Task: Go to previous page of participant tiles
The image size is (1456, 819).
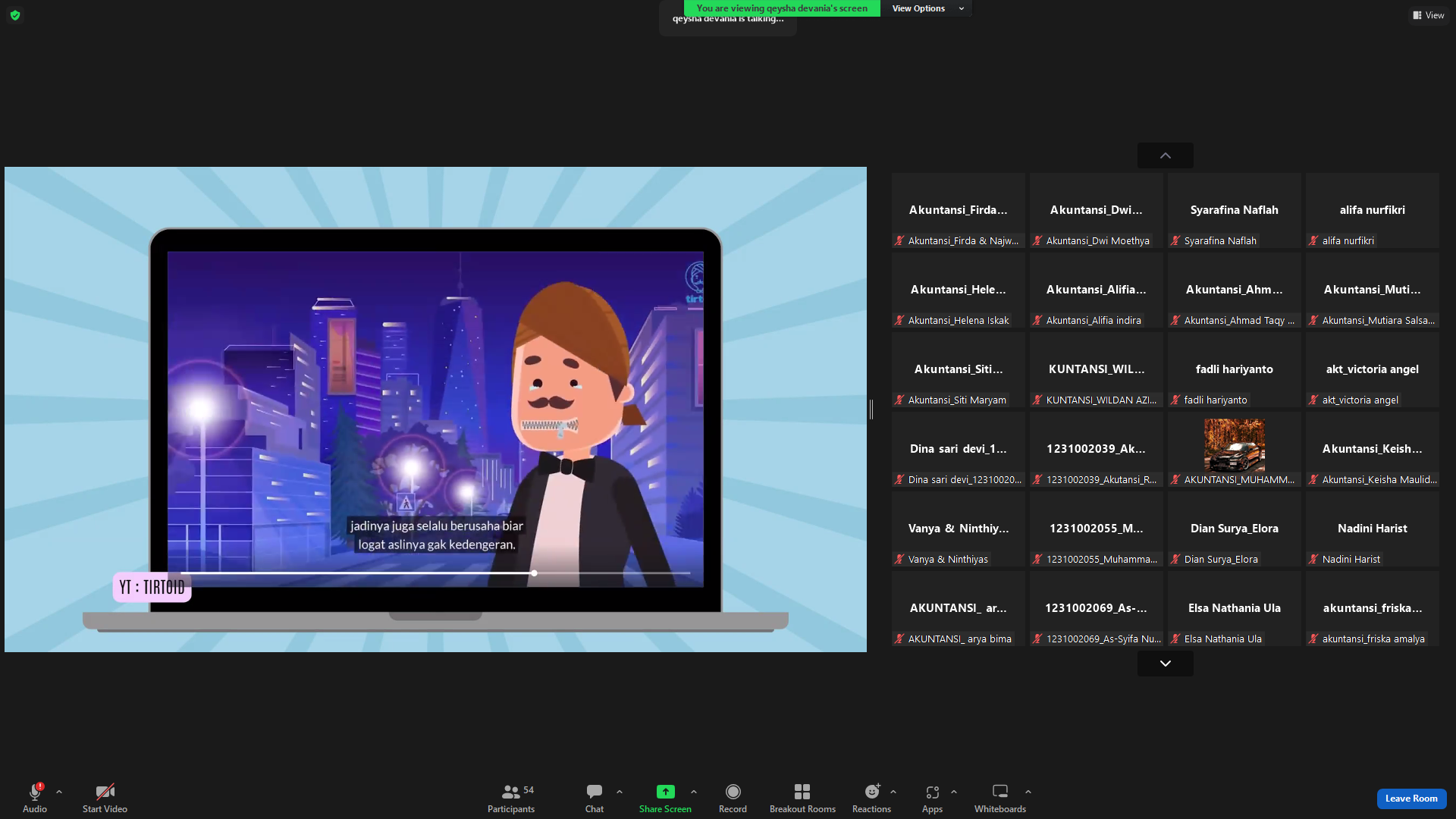Action: point(1166,155)
